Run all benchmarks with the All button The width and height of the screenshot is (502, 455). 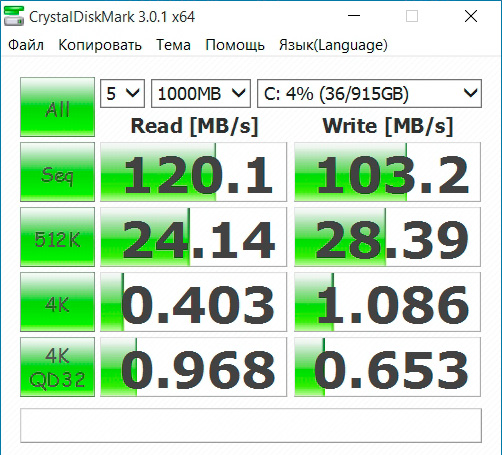pyautogui.click(x=57, y=107)
